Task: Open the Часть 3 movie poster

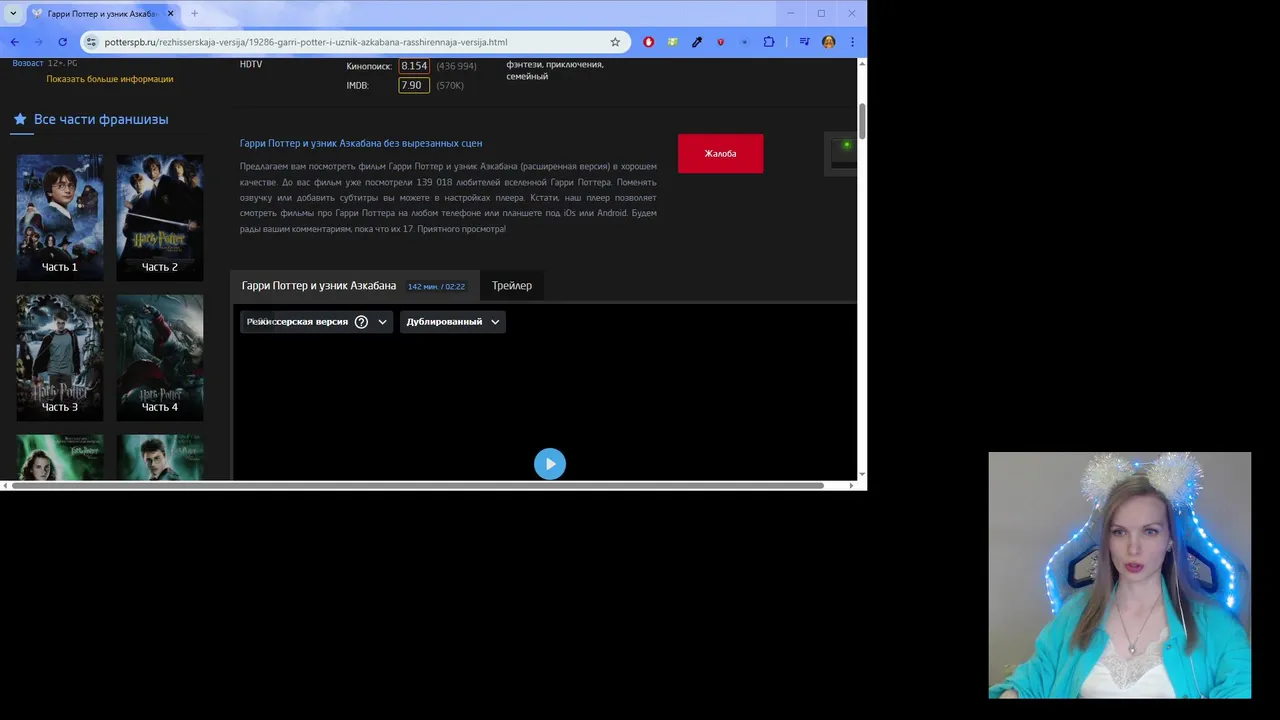Action: (59, 357)
